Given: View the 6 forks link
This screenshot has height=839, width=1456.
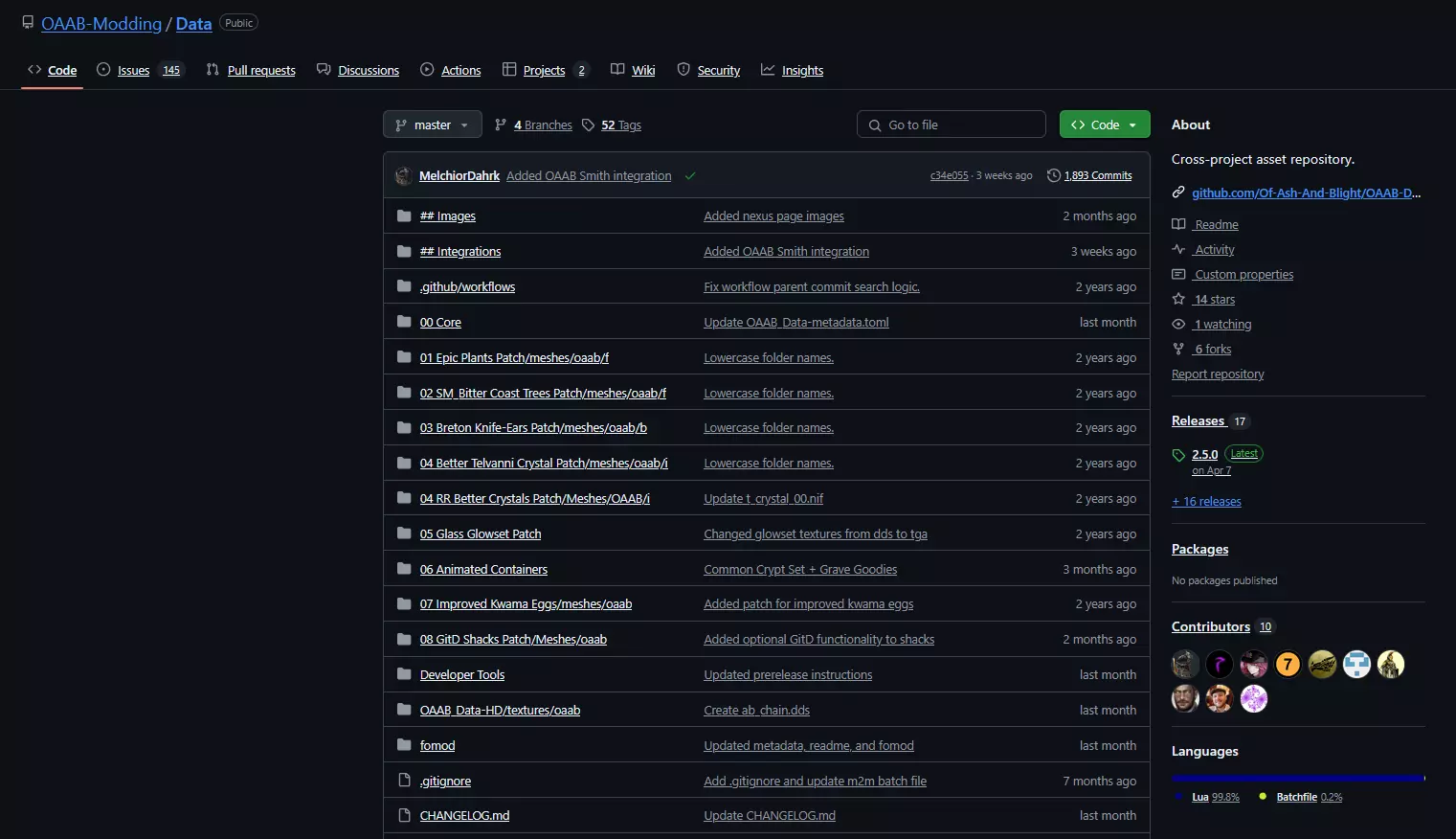Looking at the screenshot, I should (1212, 350).
